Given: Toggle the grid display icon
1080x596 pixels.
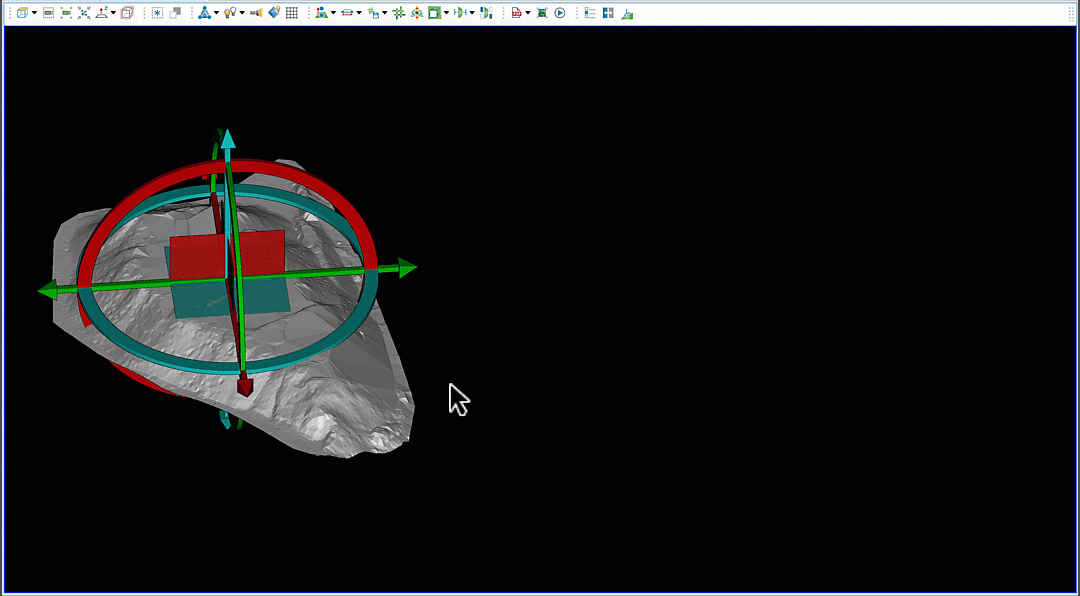Looking at the screenshot, I should click(x=292, y=13).
